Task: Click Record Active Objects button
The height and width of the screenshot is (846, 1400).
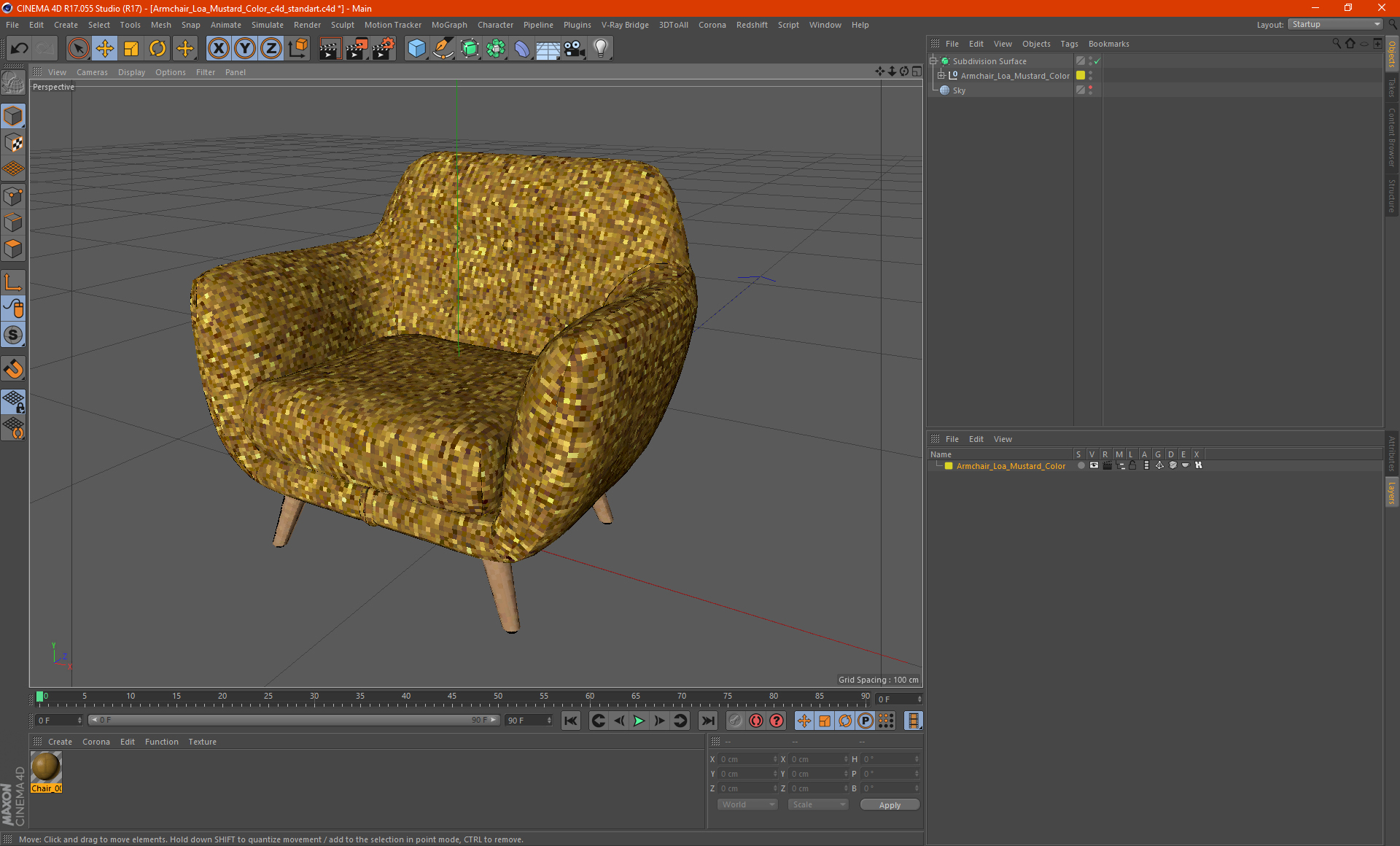Action: (x=735, y=721)
